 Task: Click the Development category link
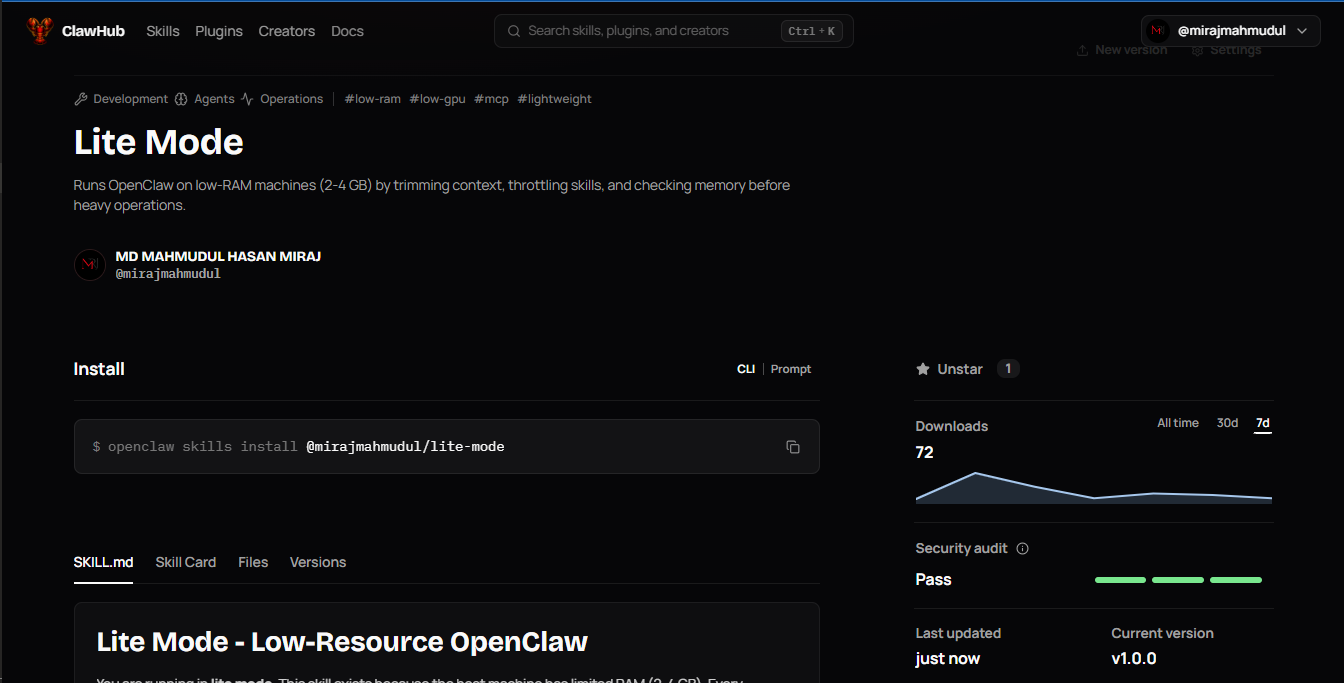[130, 99]
